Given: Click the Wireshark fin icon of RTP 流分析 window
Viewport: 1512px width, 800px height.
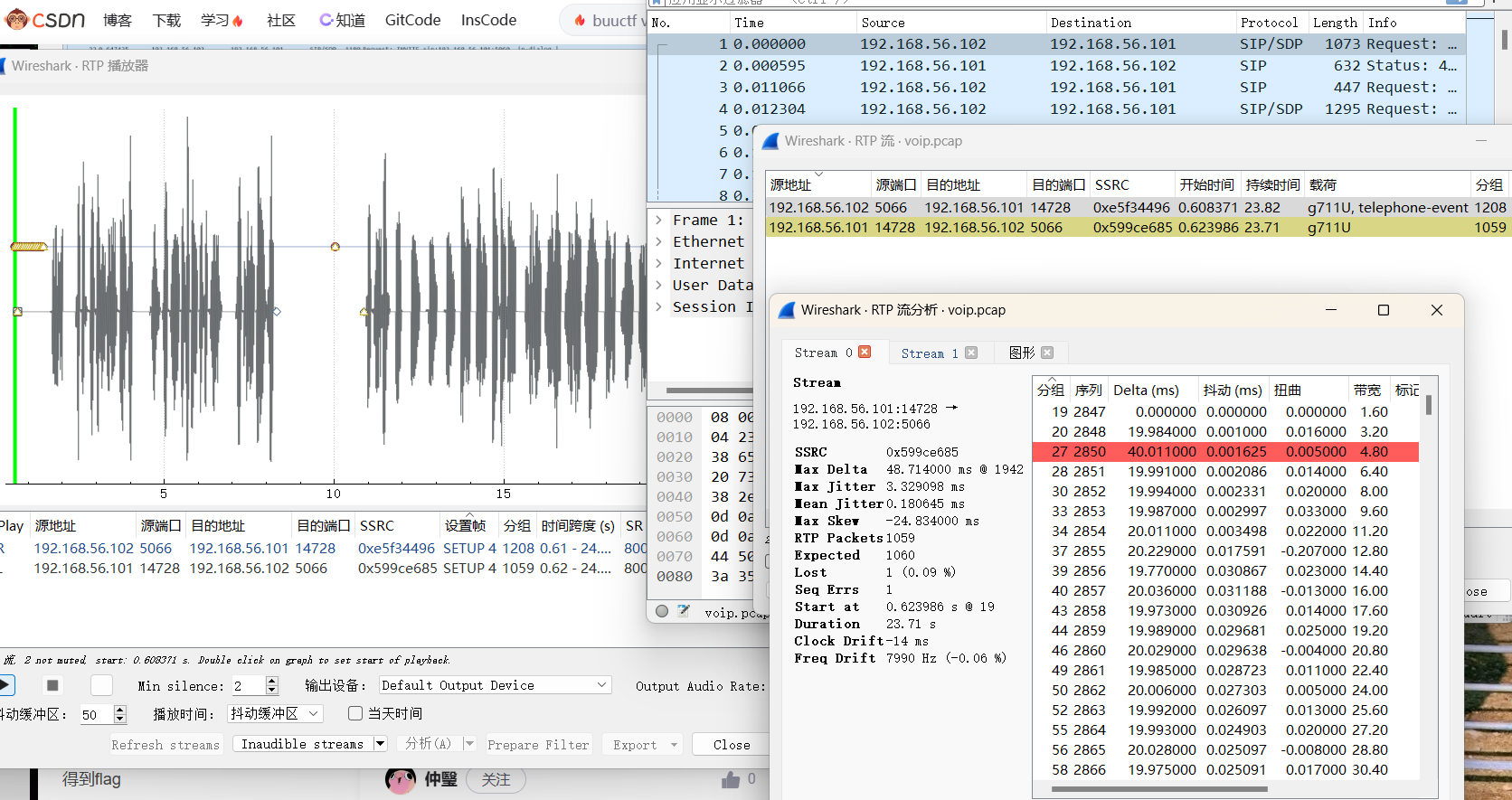Looking at the screenshot, I should [x=786, y=310].
